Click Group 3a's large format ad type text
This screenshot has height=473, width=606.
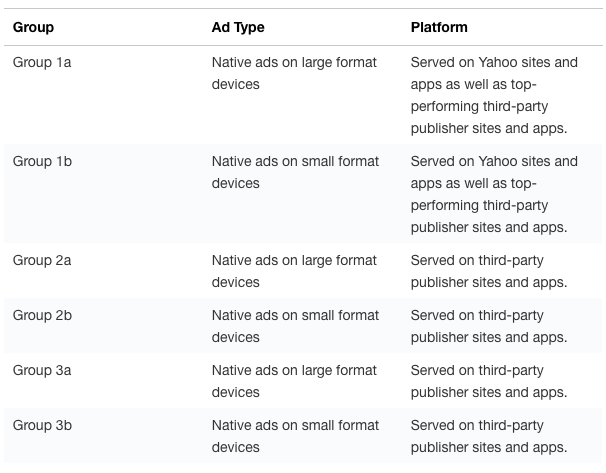coord(294,381)
